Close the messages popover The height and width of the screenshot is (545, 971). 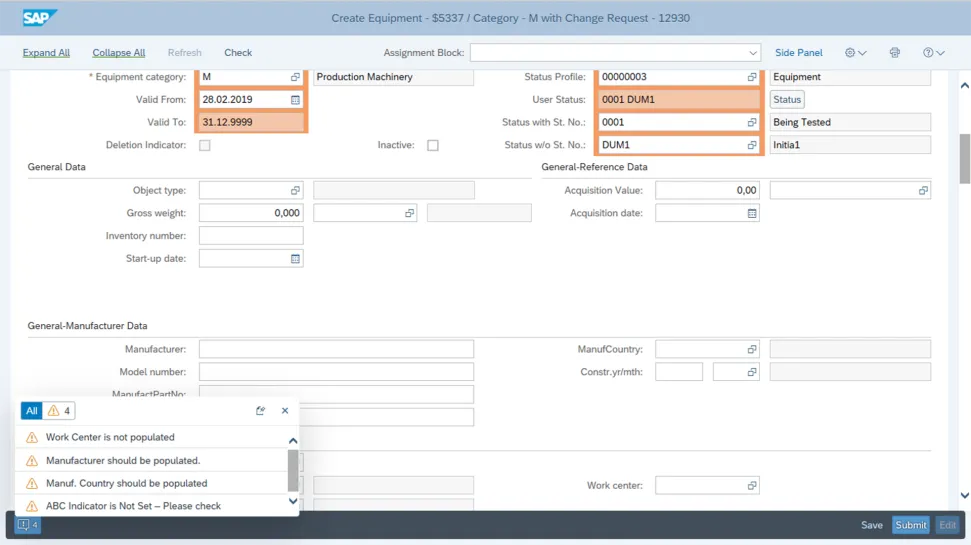pyautogui.click(x=285, y=410)
